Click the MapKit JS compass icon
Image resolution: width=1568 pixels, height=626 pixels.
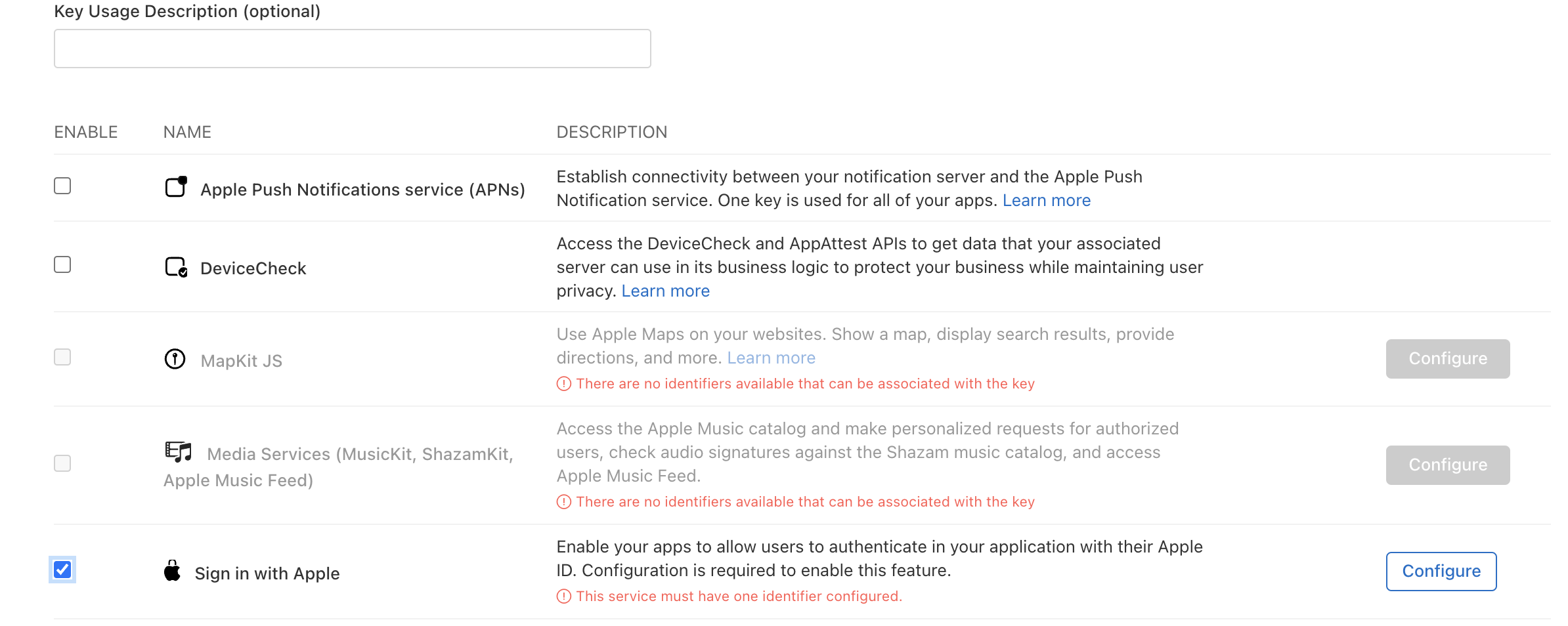point(175,359)
